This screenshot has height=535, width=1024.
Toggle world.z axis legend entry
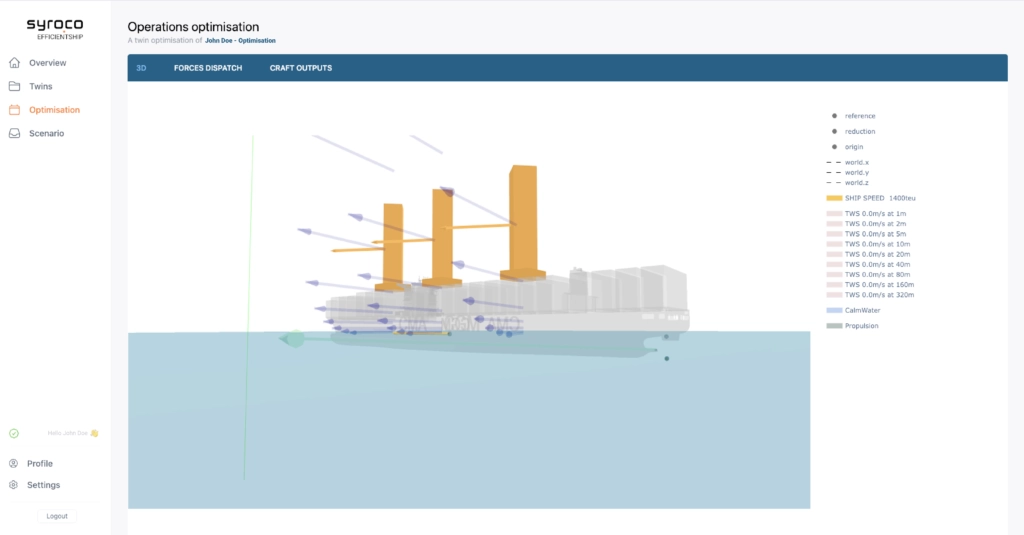[x=848, y=183]
